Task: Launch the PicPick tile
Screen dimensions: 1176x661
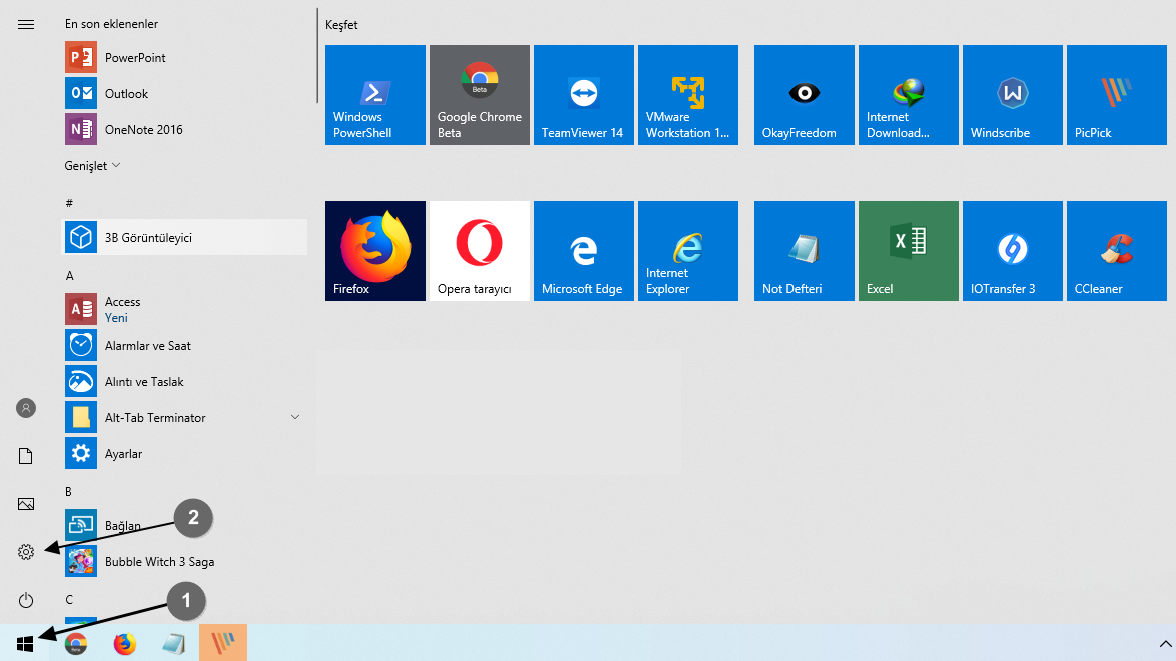Action: tap(1117, 95)
